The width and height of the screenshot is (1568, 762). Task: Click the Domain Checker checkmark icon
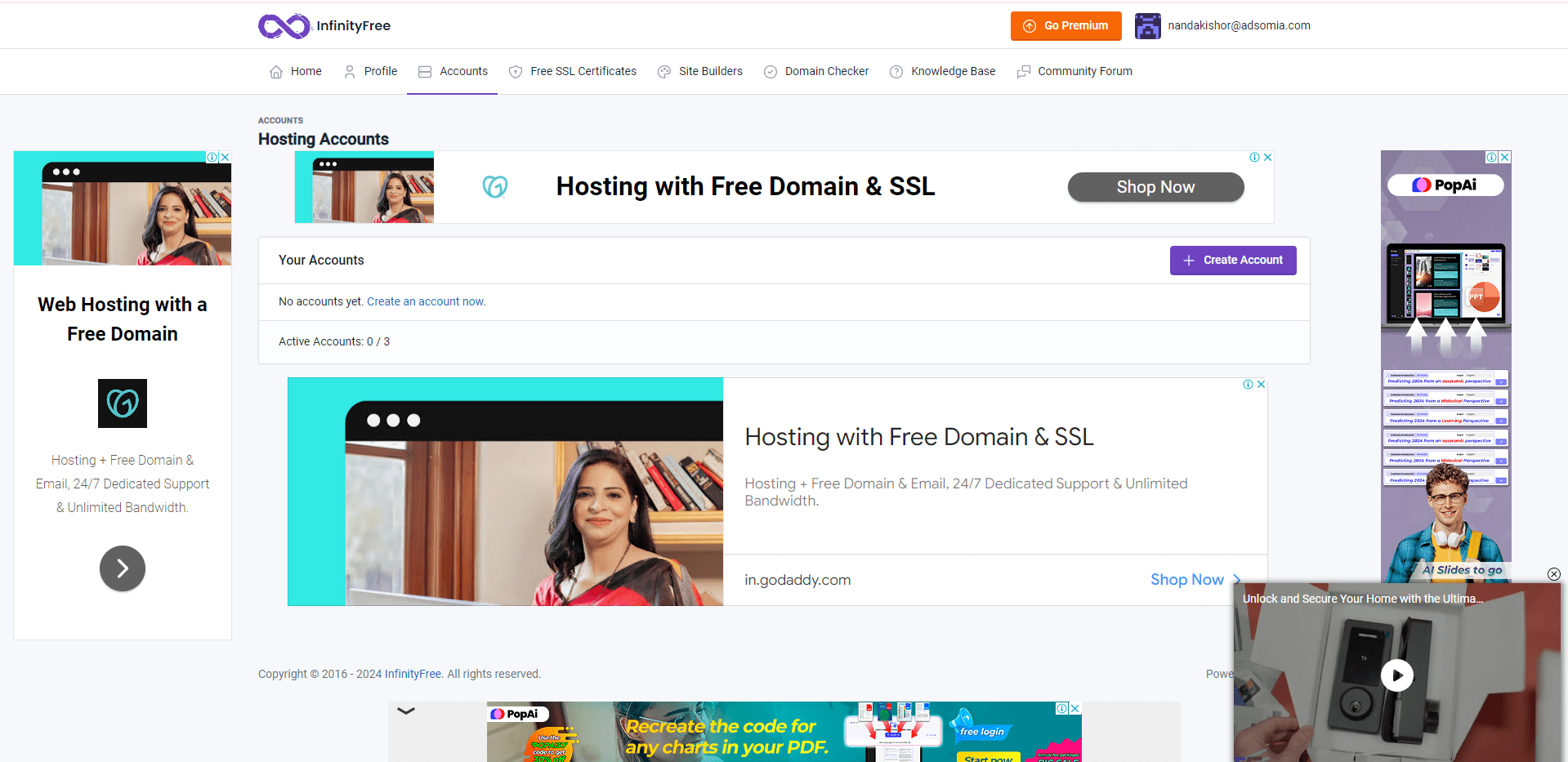click(x=771, y=72)
